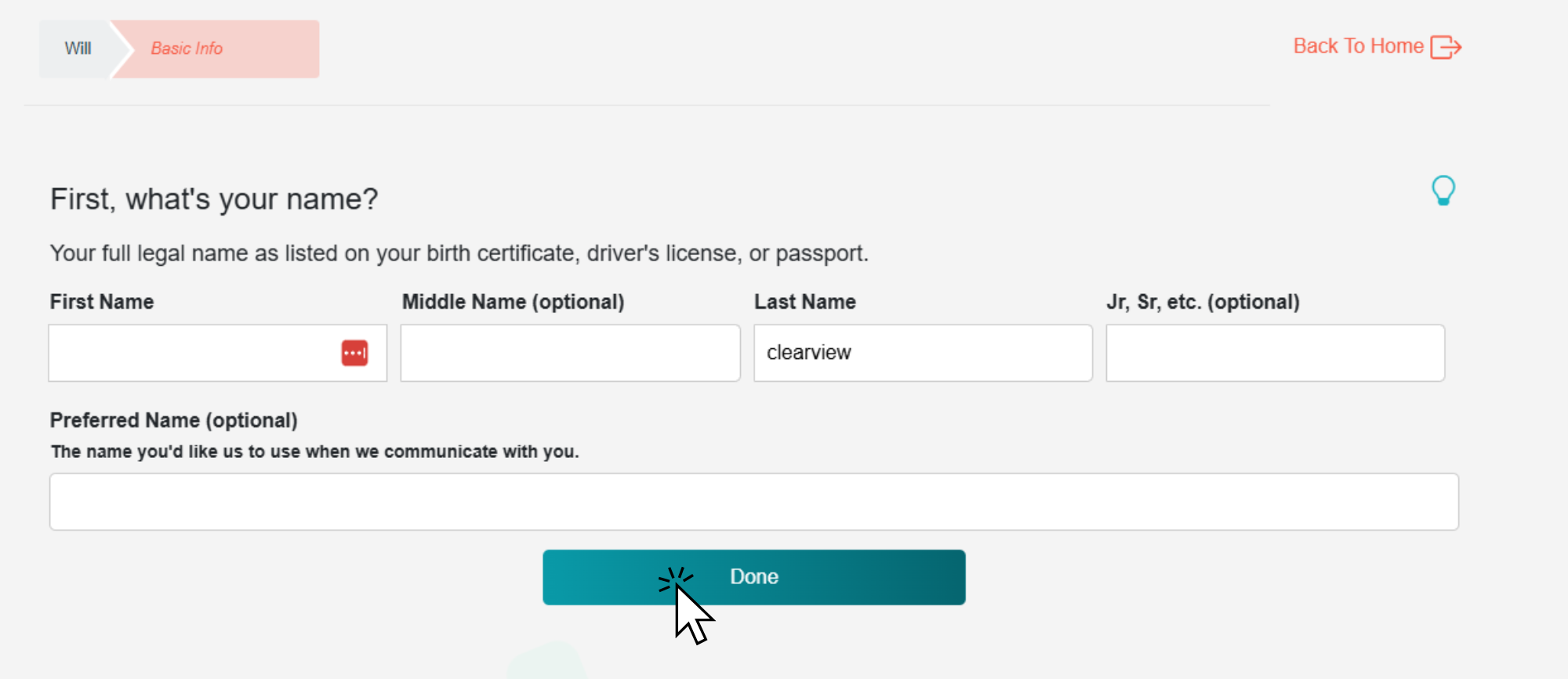
Task: Click the full legal name instruction text
Action: 459,253
